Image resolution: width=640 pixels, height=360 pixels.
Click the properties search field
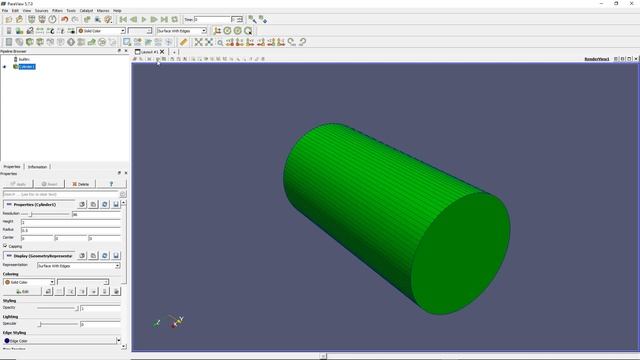click(60, 194)
